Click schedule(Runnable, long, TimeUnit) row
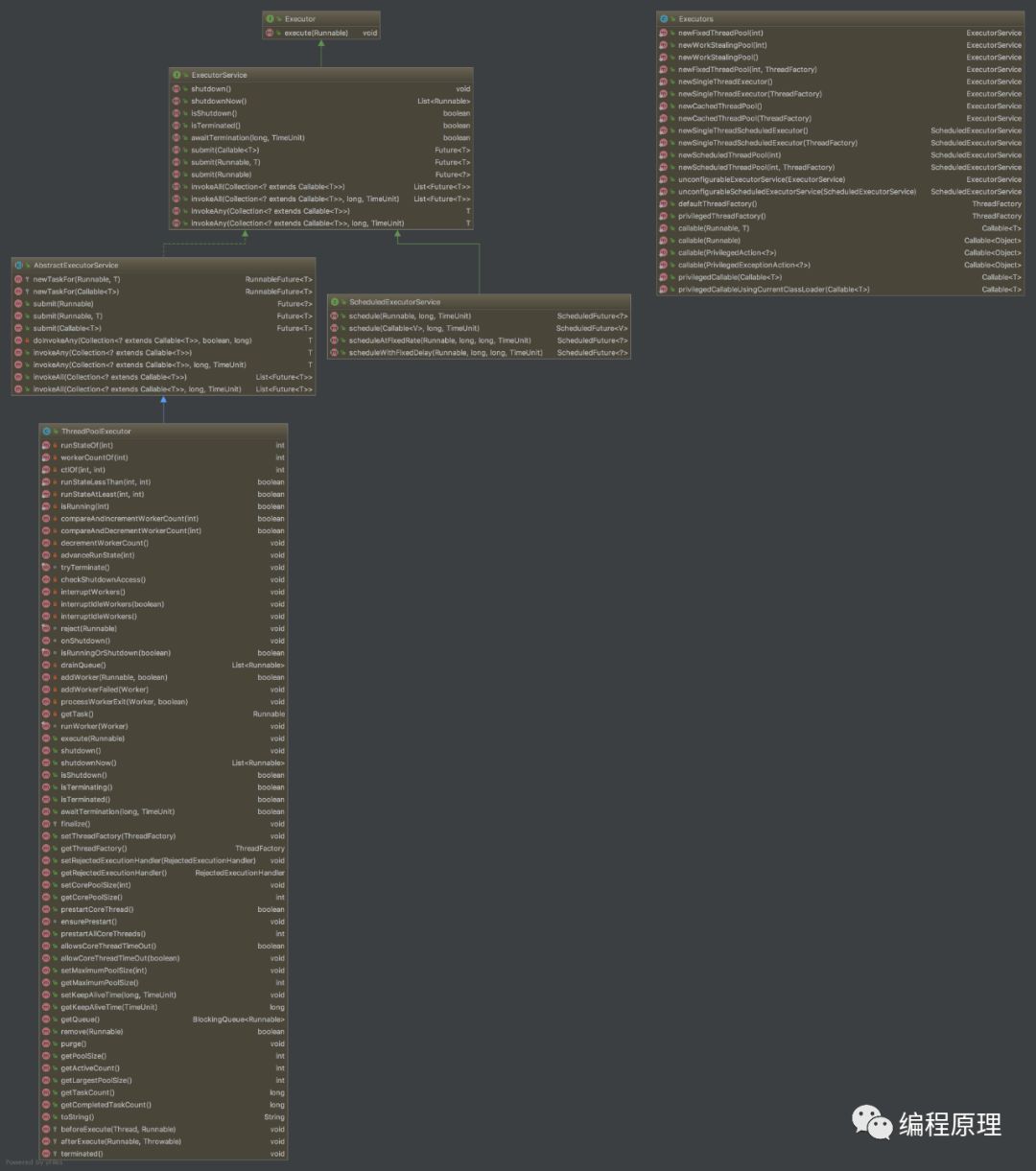The width and height of the screenshot is (1036, 1171). (x=479, y=316)
